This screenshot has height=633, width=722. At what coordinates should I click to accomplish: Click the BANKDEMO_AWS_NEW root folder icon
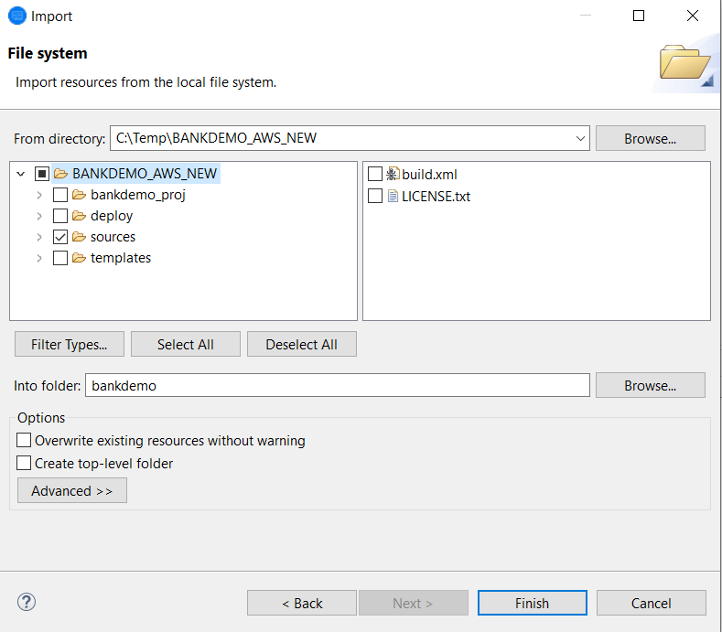click(x=61, y=174)
